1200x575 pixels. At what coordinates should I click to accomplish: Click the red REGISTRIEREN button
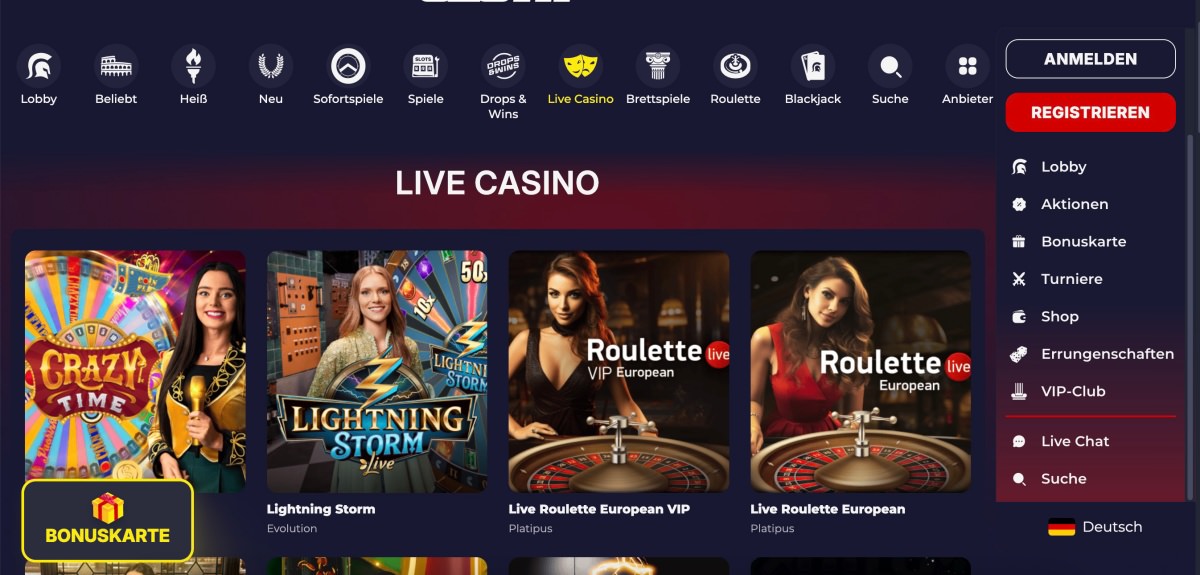[x=1090, y=112]
